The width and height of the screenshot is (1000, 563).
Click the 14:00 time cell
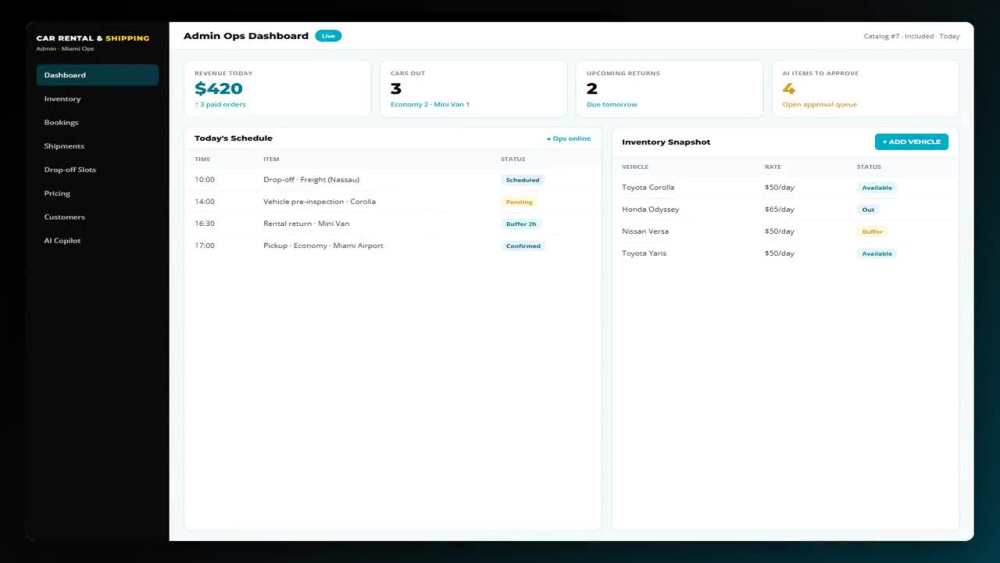[205, 201]
